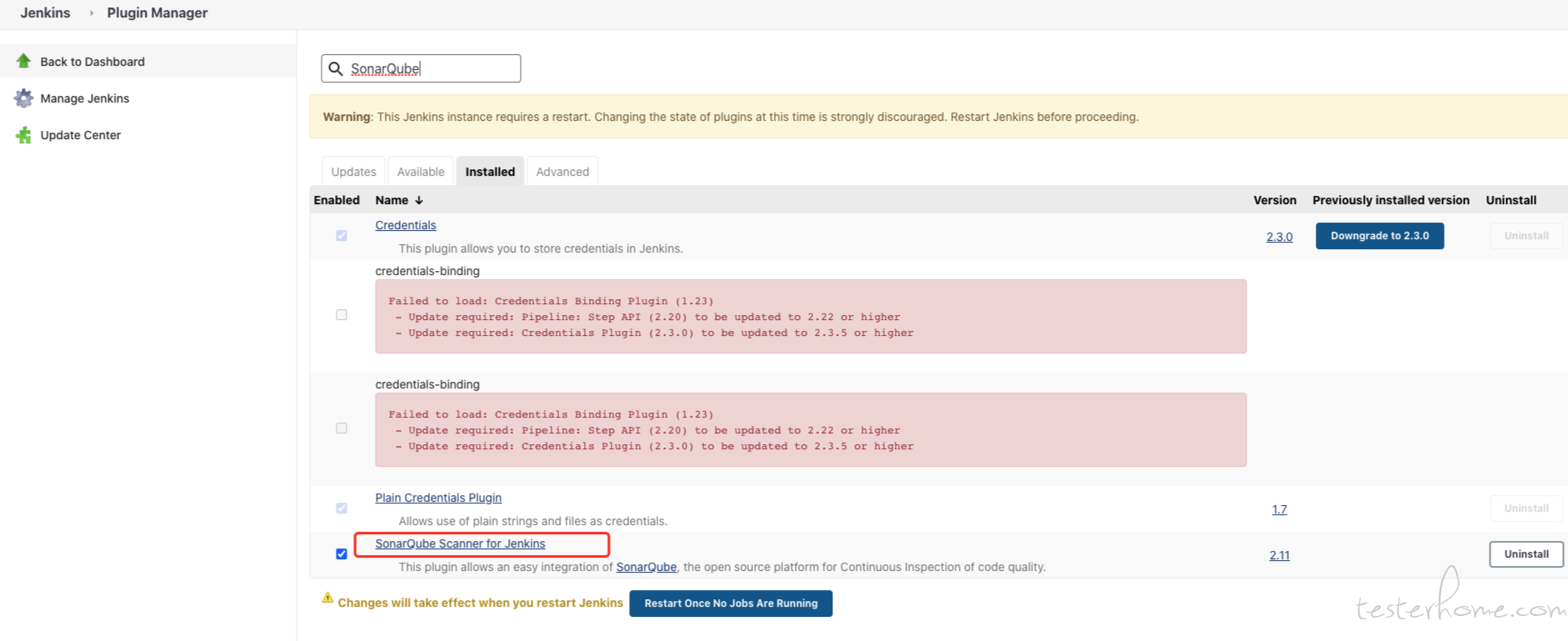Open the Plugin Manager breadcrumb link
1568x641 pixels.
pyautogui.click(x=157, y=13)
